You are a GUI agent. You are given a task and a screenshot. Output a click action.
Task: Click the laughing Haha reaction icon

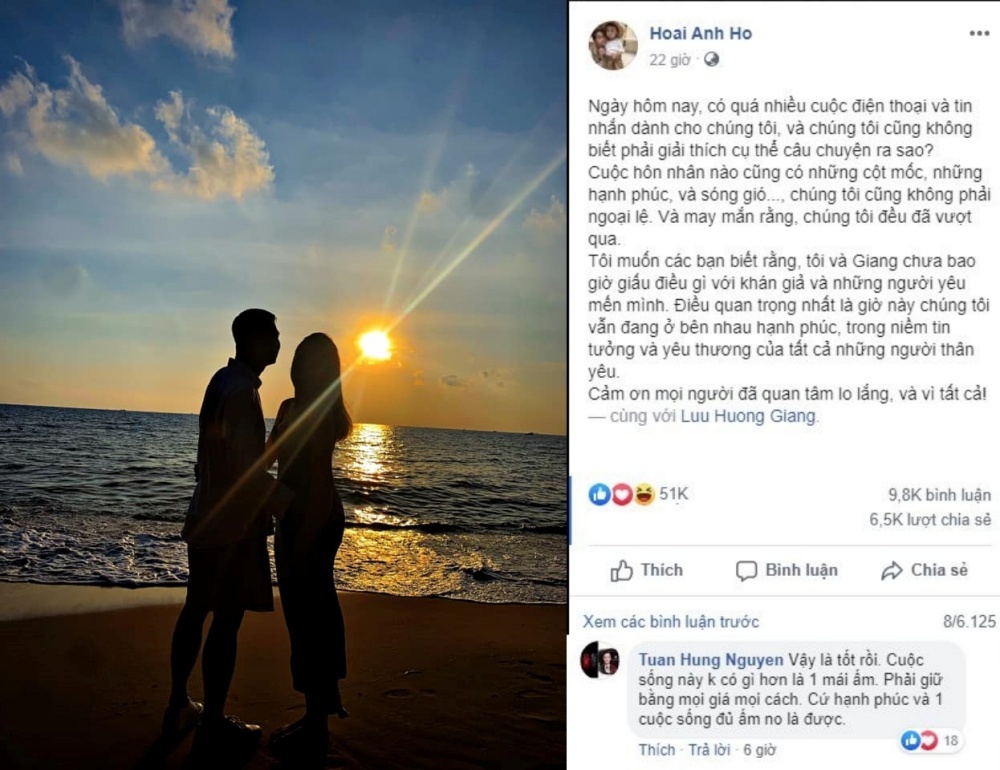click(644, 494)
